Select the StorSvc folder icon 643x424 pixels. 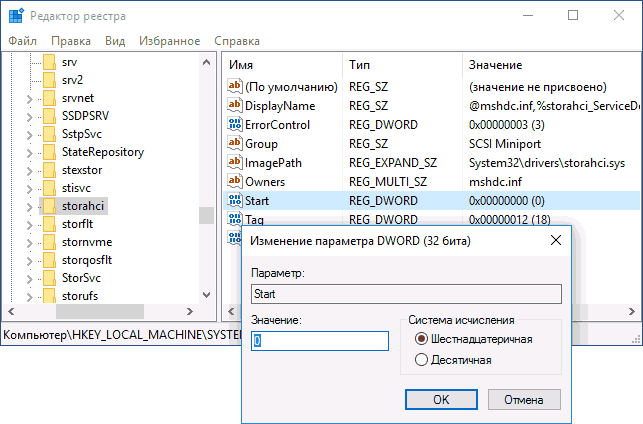pyautogui.click(x=49, y=278)
